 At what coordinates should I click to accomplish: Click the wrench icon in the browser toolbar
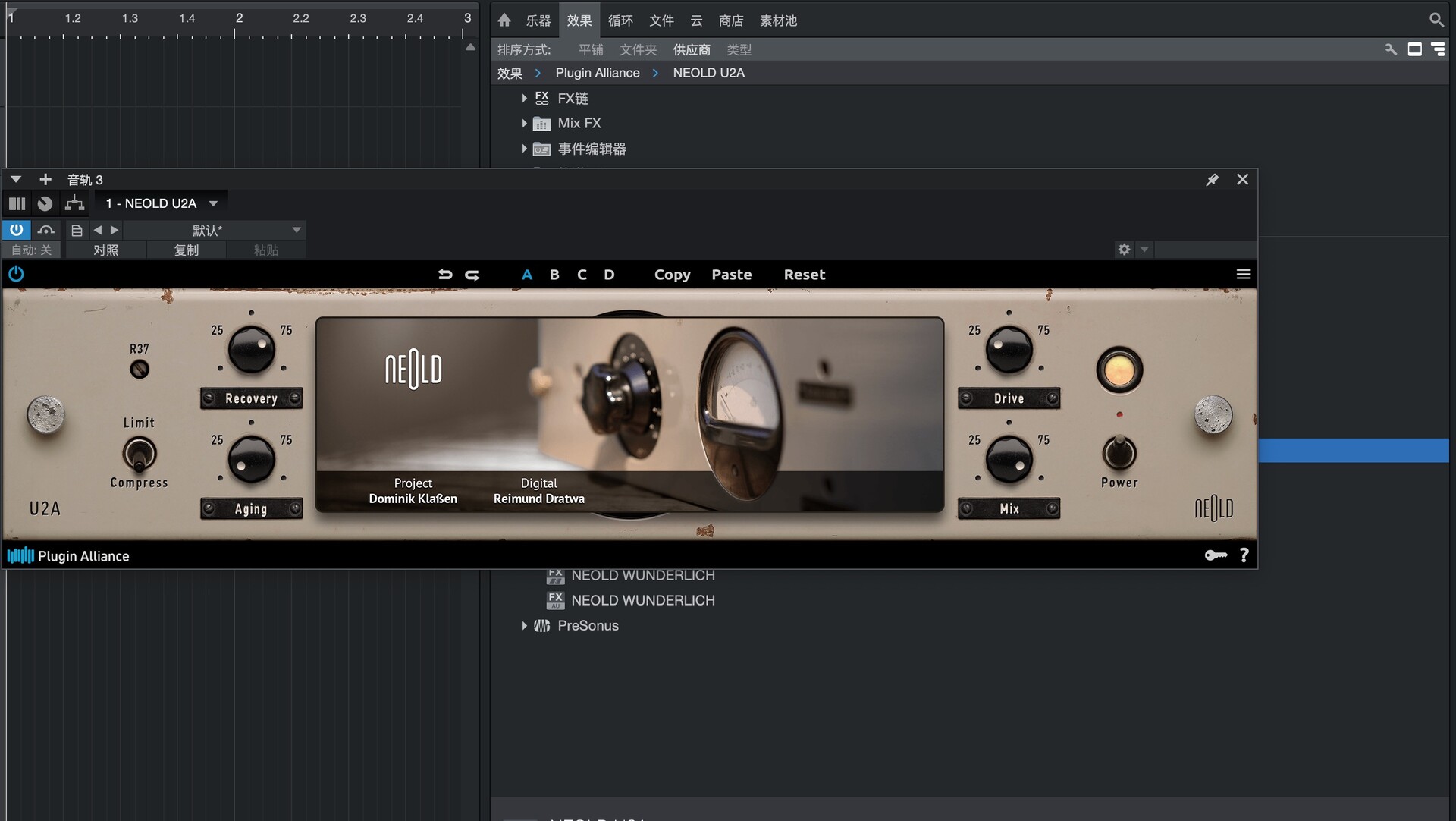click(1391, 49)
